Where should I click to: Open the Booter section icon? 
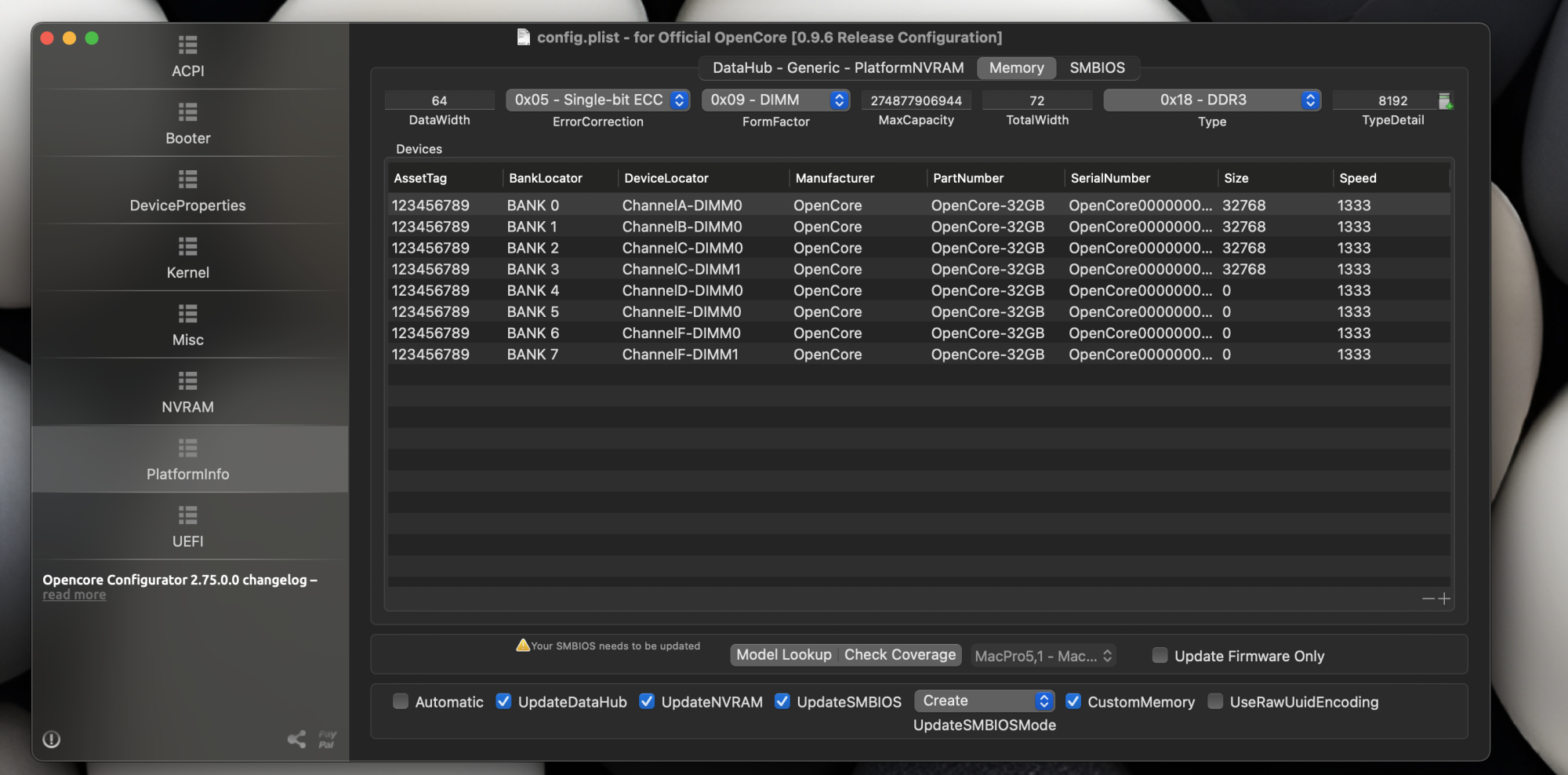tap(187, 112)
